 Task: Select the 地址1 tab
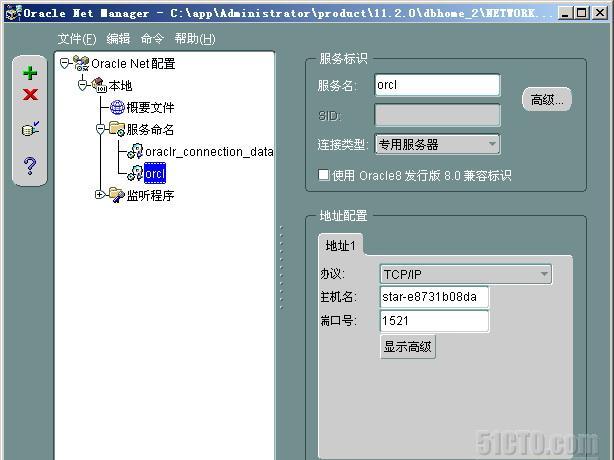pos(340,245)
